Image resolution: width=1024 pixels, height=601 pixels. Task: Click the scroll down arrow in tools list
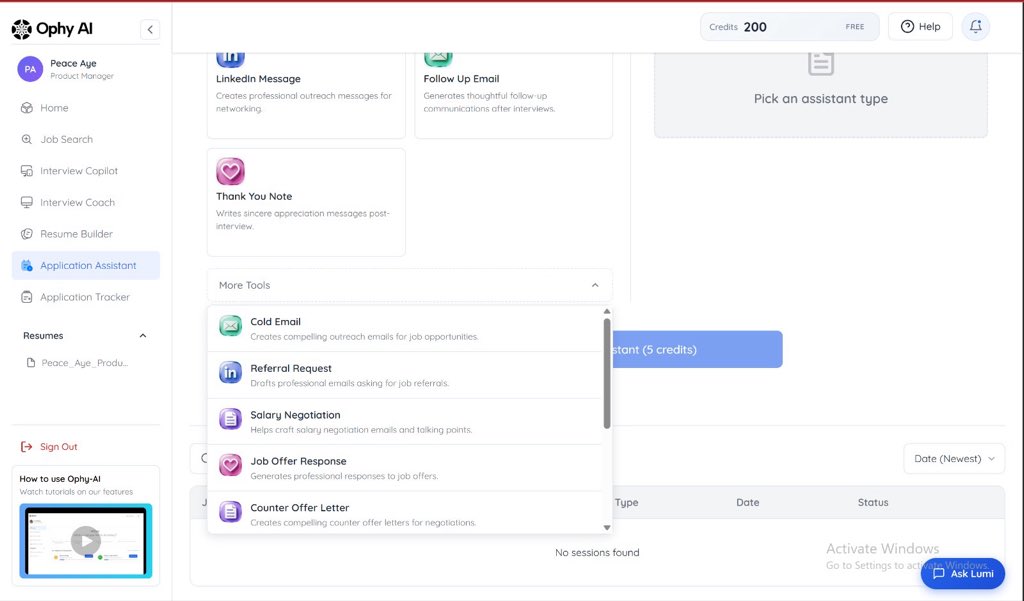click(607, 528)
